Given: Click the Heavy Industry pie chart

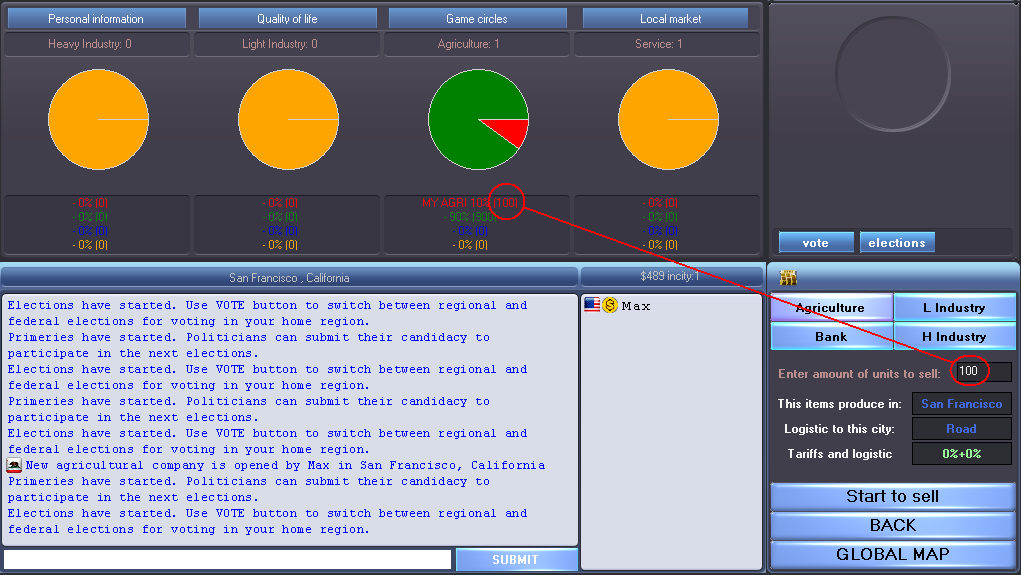Looking at the screenshot, I should tap(98, 120).
